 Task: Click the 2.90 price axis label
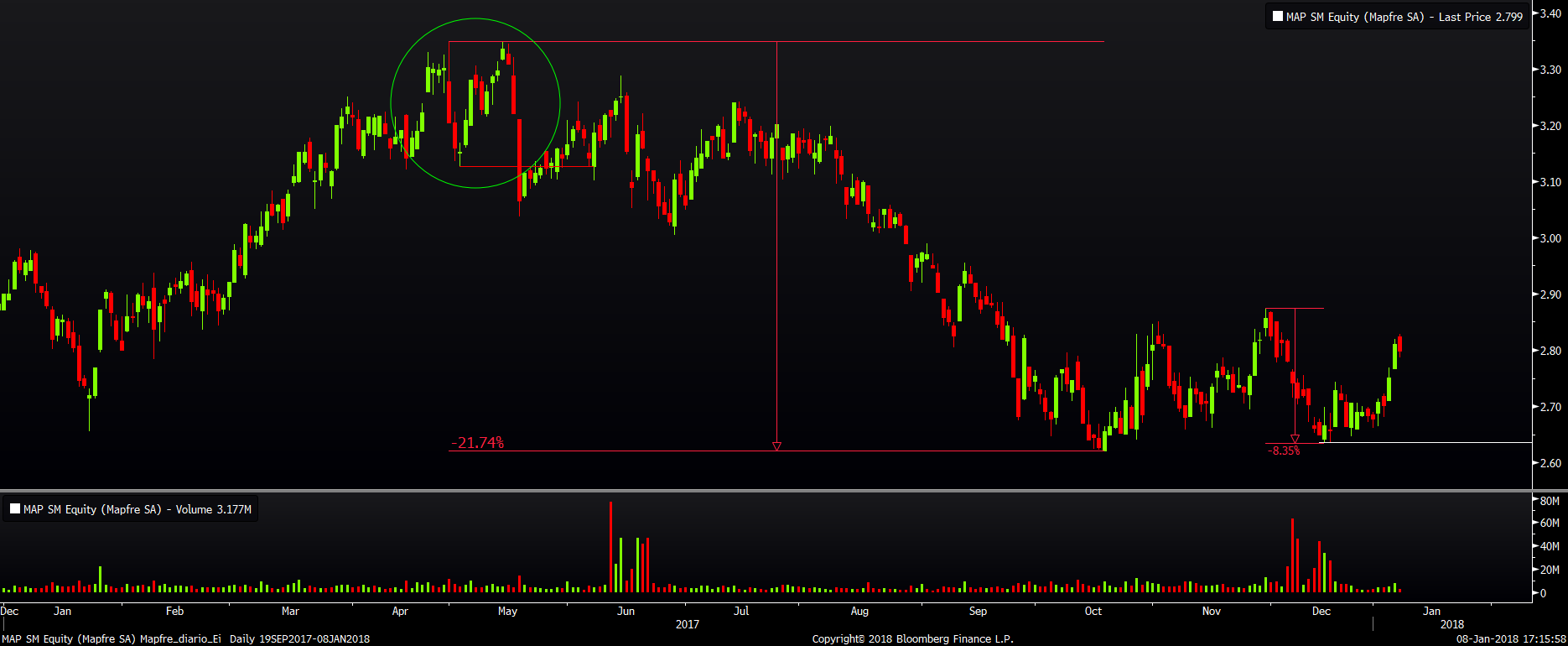(x=1550, y=294)
